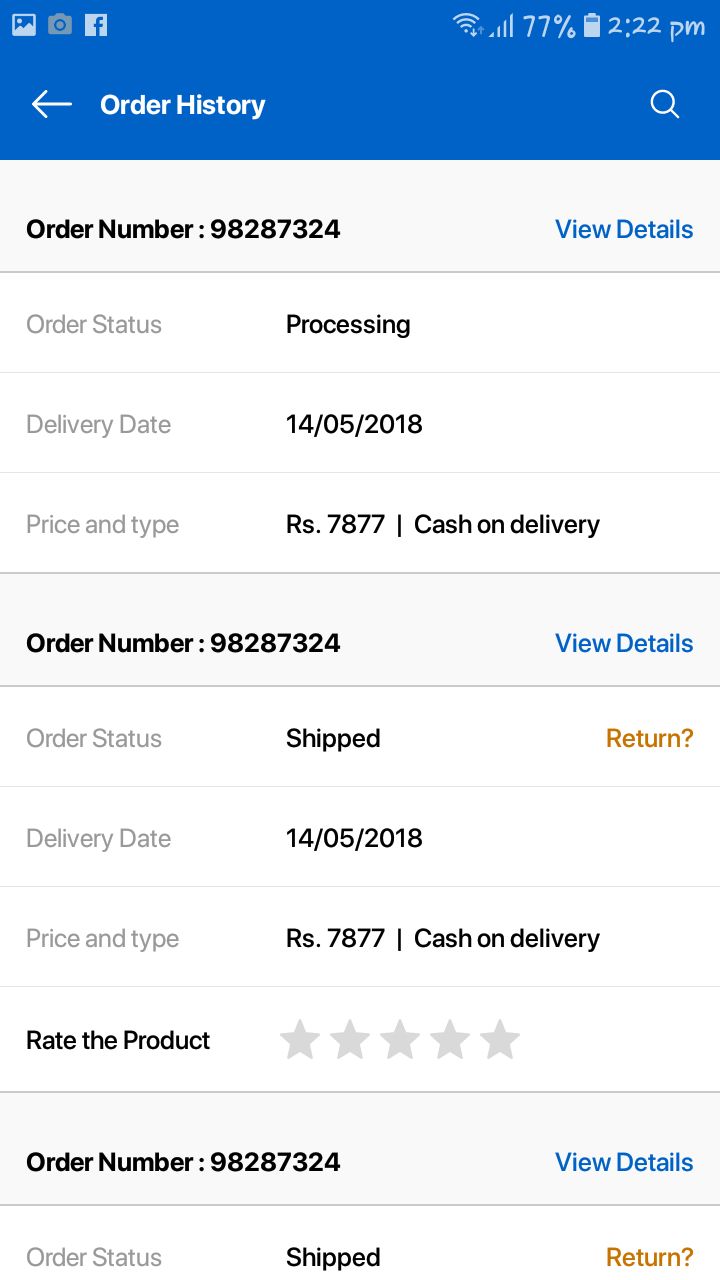720x1280 pixels.
Task: View Details of the Processing order
Action: [624, 229]
